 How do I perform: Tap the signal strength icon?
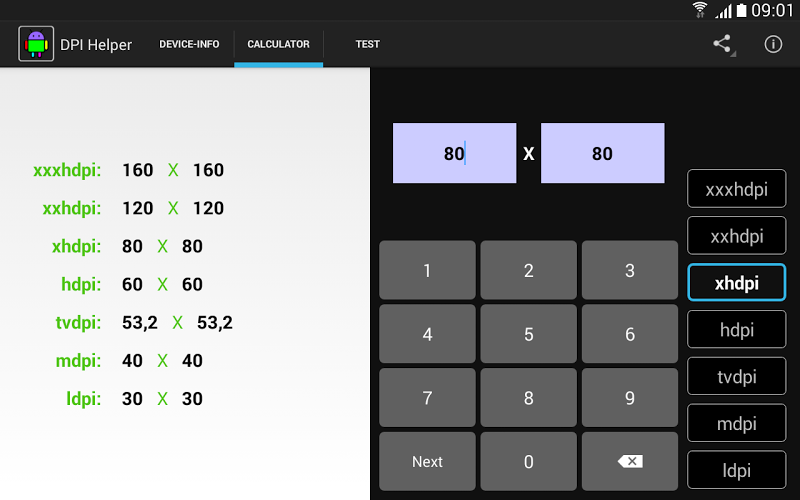(x=723, y=11)
